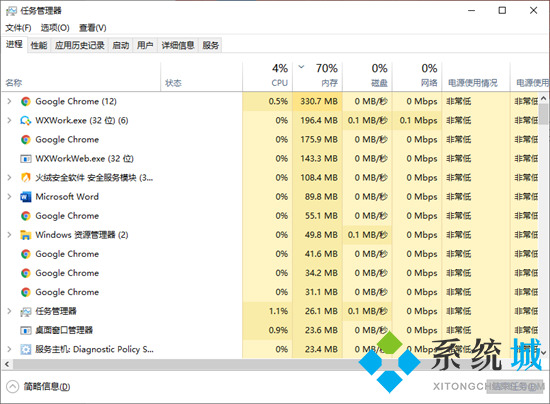Click Chrome icon in the 41.6 MB row
The image size is (550, 404).
[x=26, y=254]
